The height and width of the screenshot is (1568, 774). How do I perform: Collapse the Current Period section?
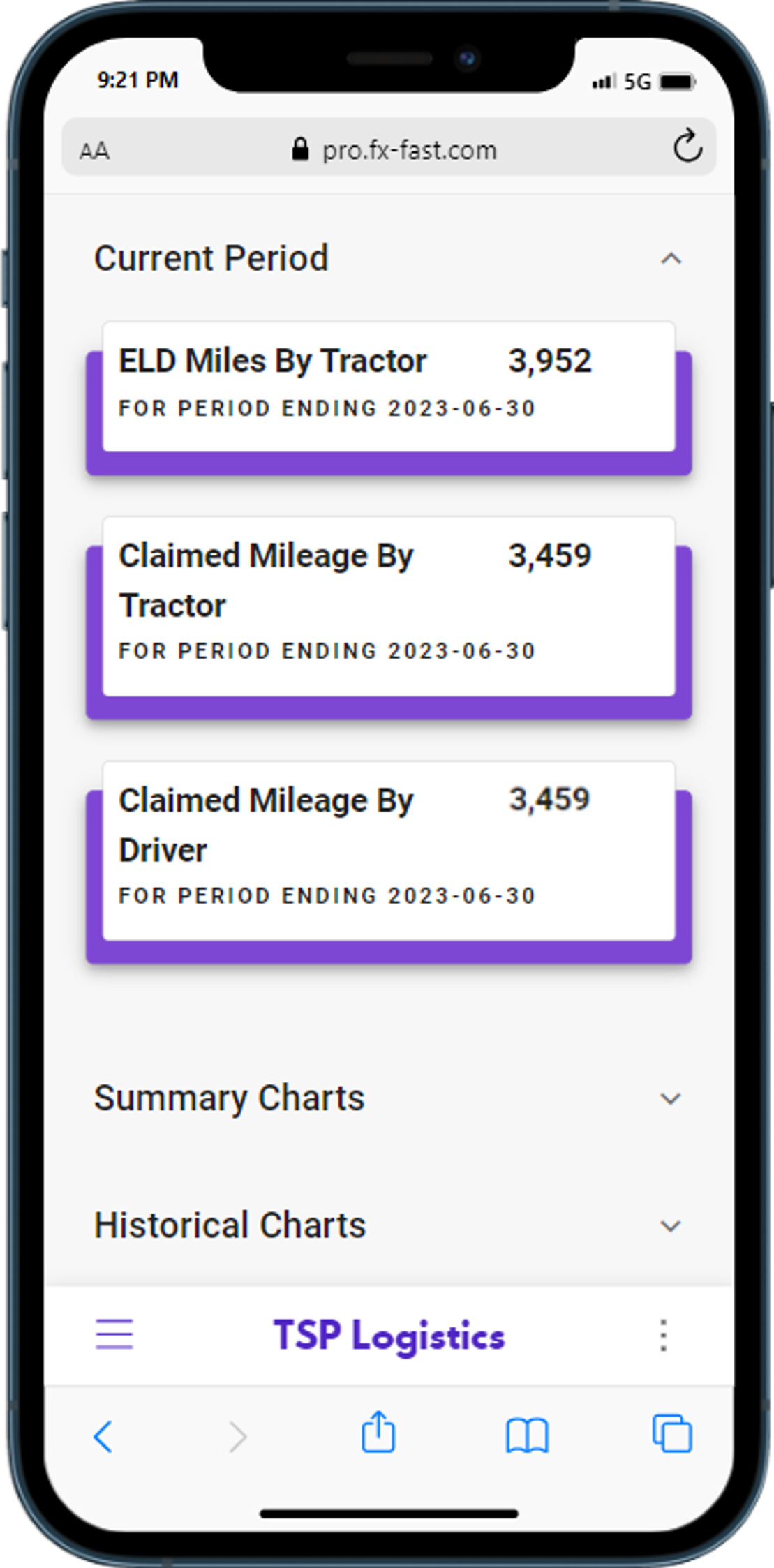coord(671,259)
